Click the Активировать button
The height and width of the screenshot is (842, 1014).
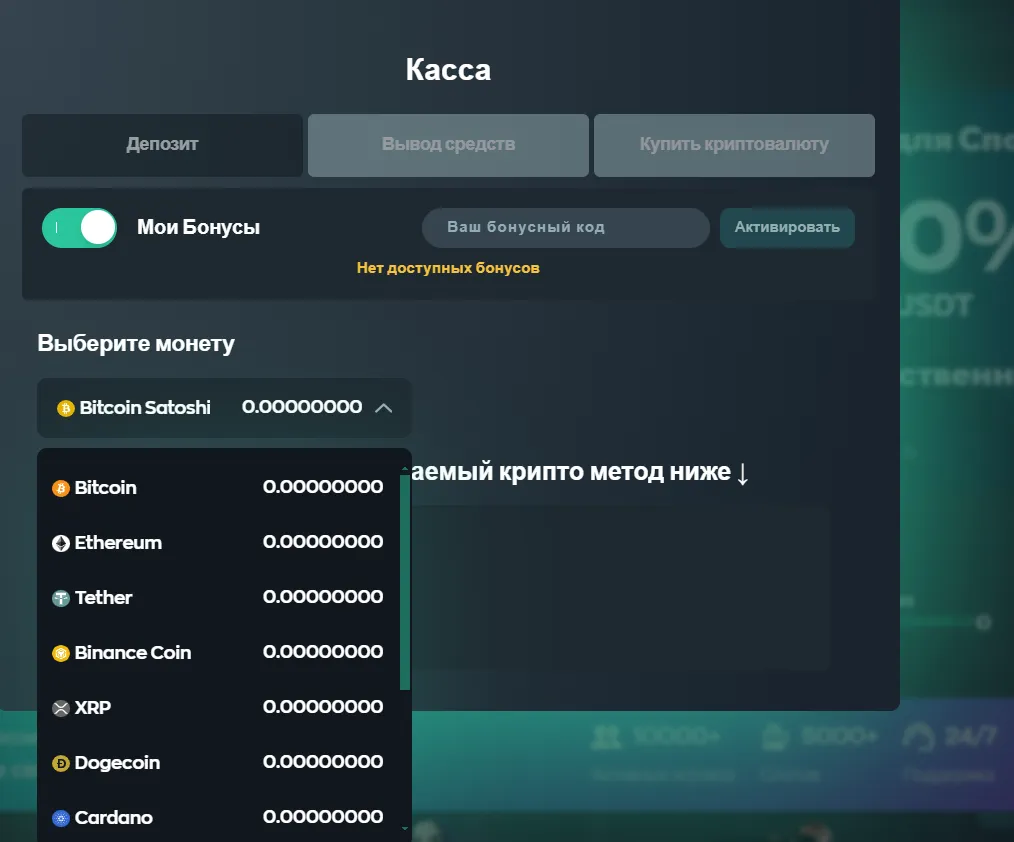pyautogui.click(x=787, y=228)
